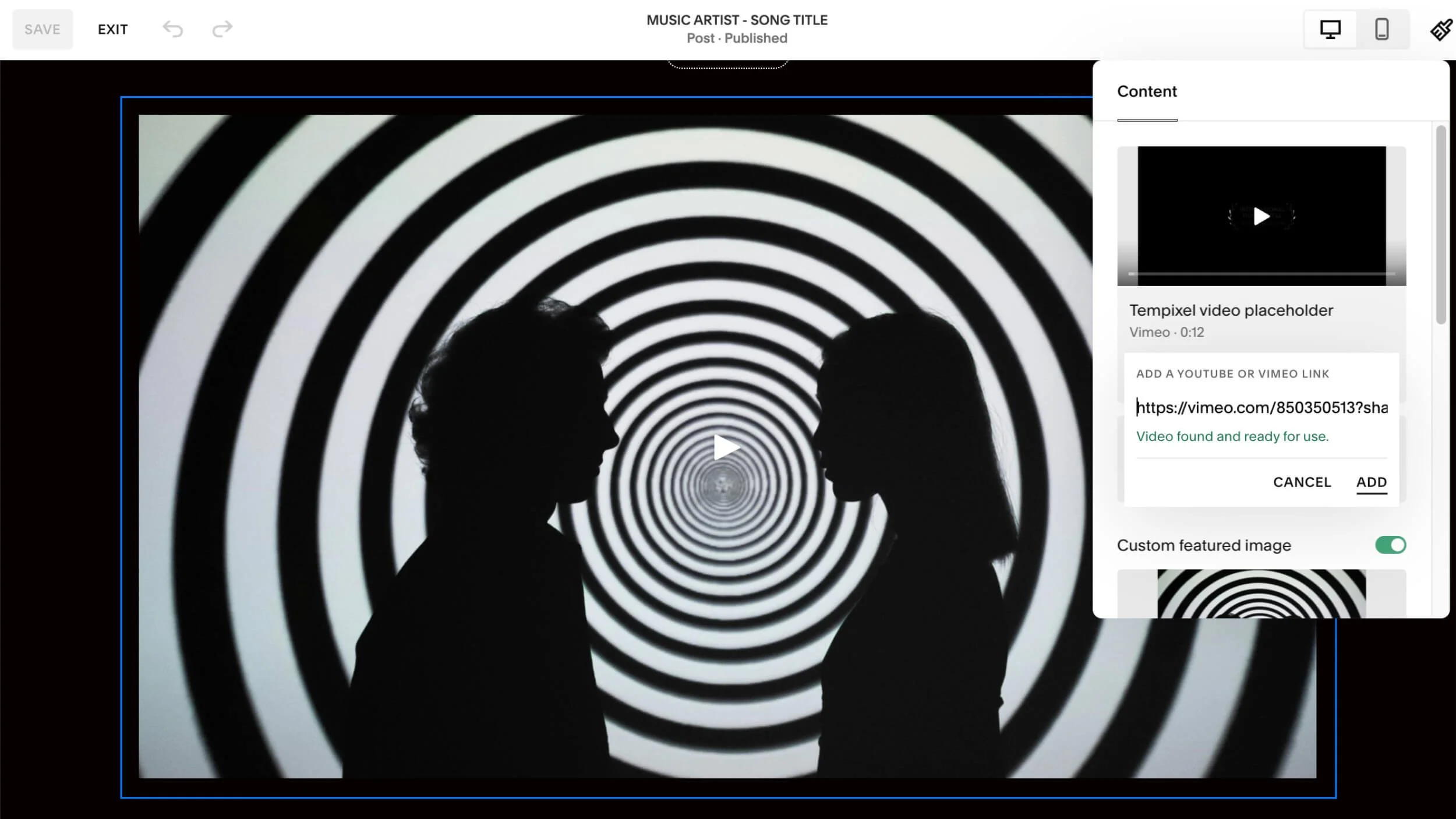Click Tempixel video placeholder title

(x=1231, y=310)
